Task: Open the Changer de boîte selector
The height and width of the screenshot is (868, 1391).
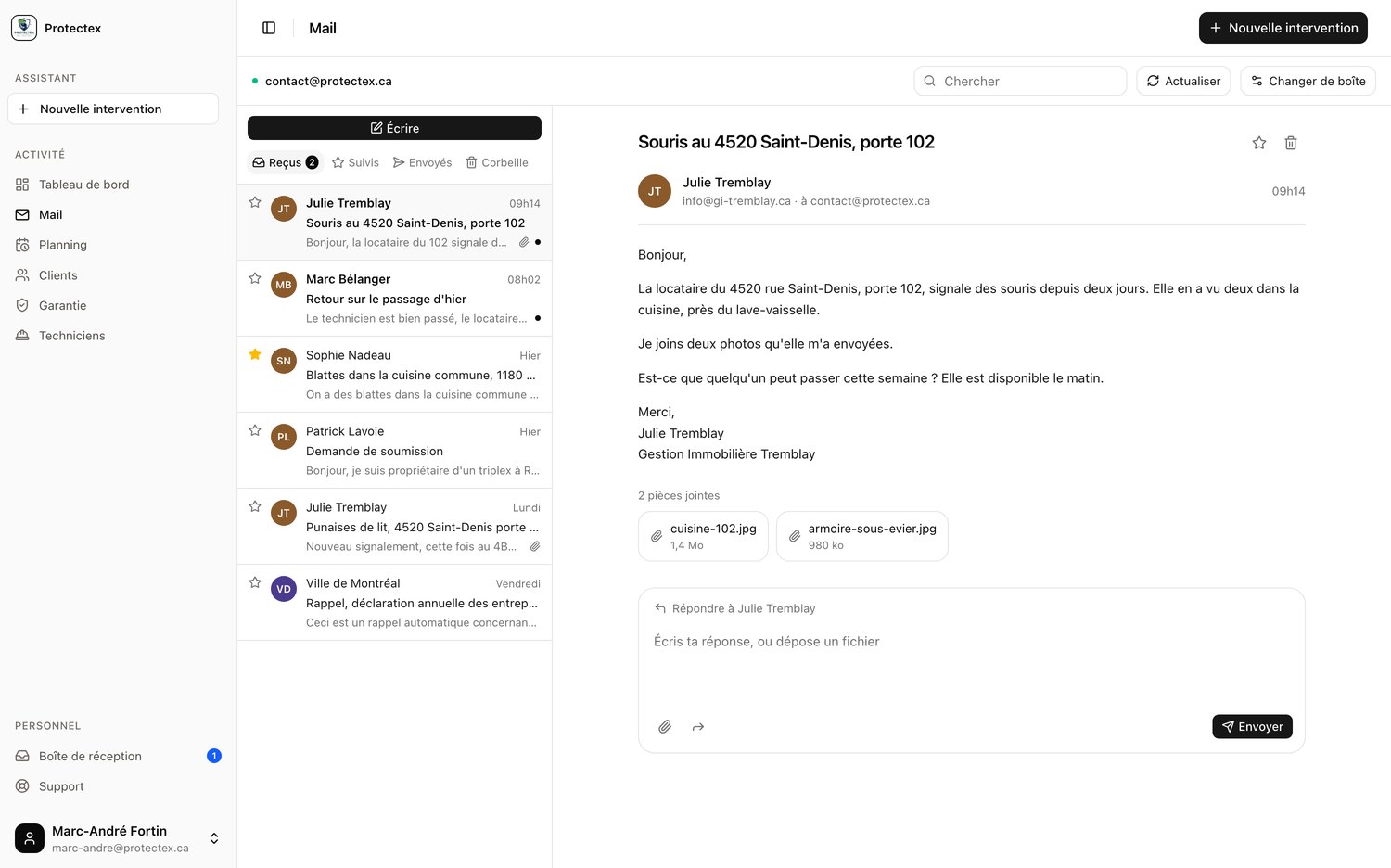Action: pyautogui.click(x=1308, y=81)
